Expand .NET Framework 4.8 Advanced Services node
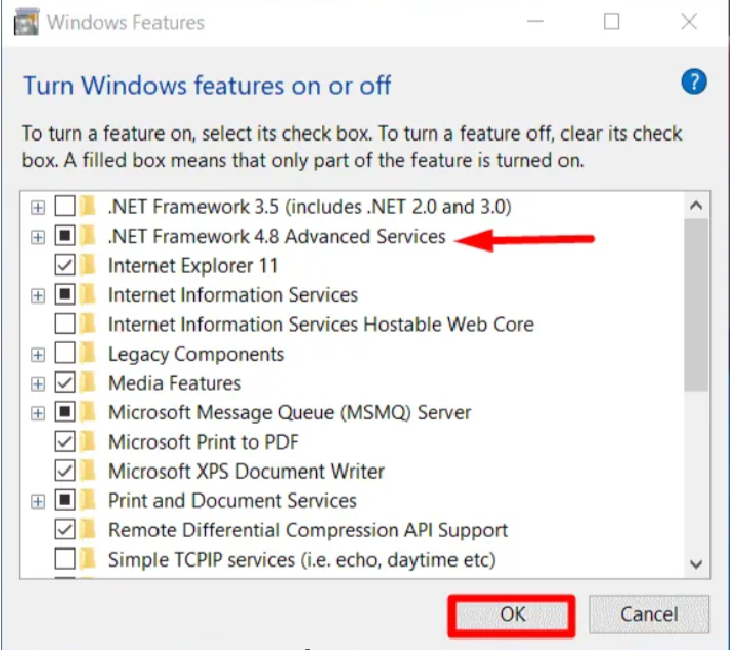 38,237
